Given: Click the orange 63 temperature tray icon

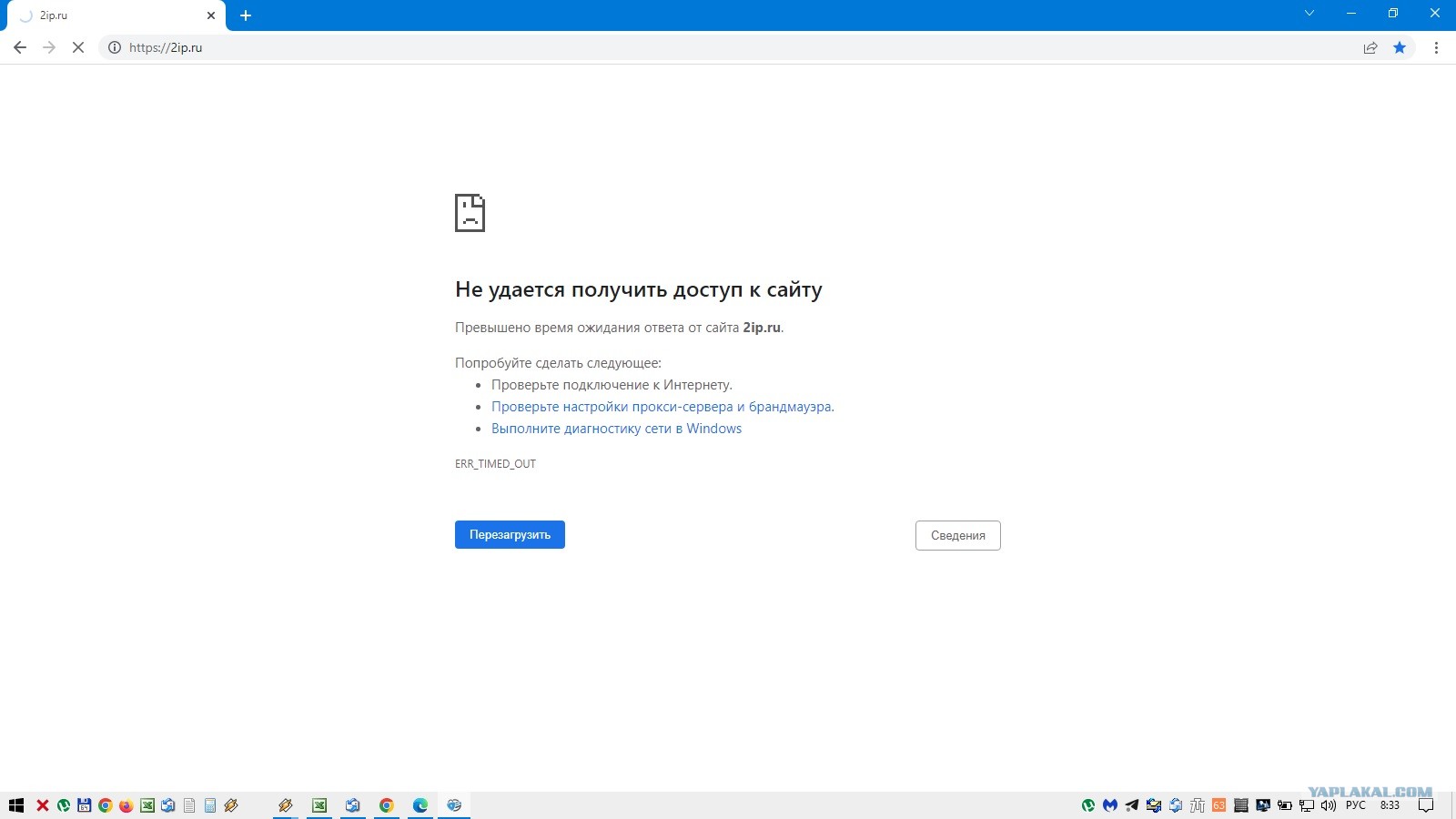Looking at the screenshot, I should click(x=1218, y=805).
